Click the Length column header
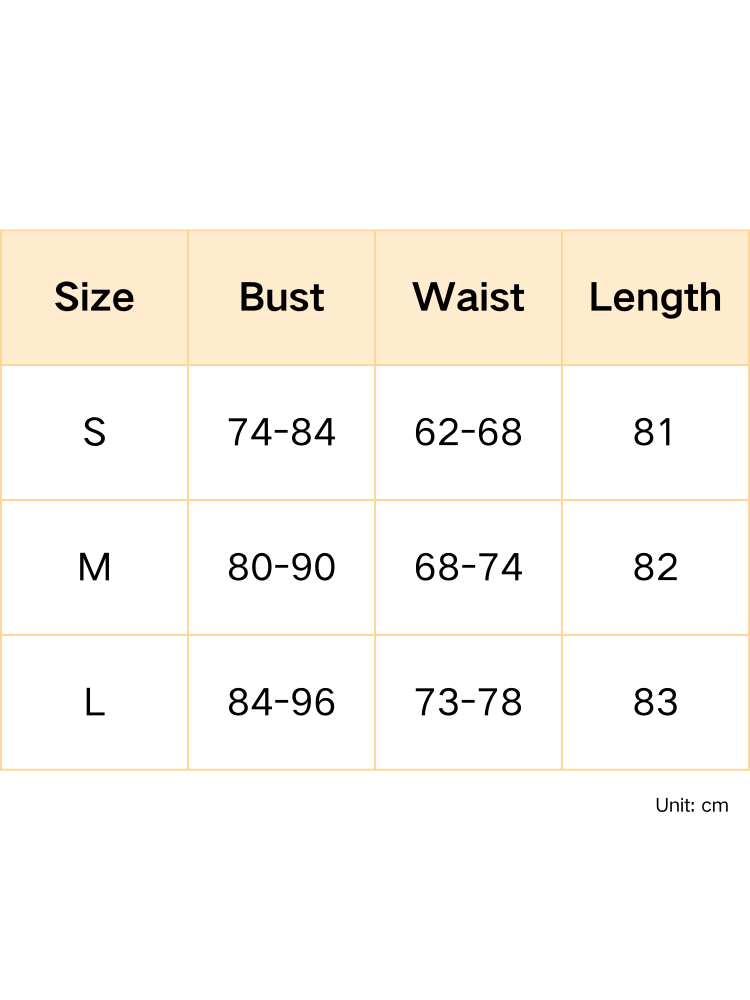Screen dimensions: 750x1000 pos(655,298)
